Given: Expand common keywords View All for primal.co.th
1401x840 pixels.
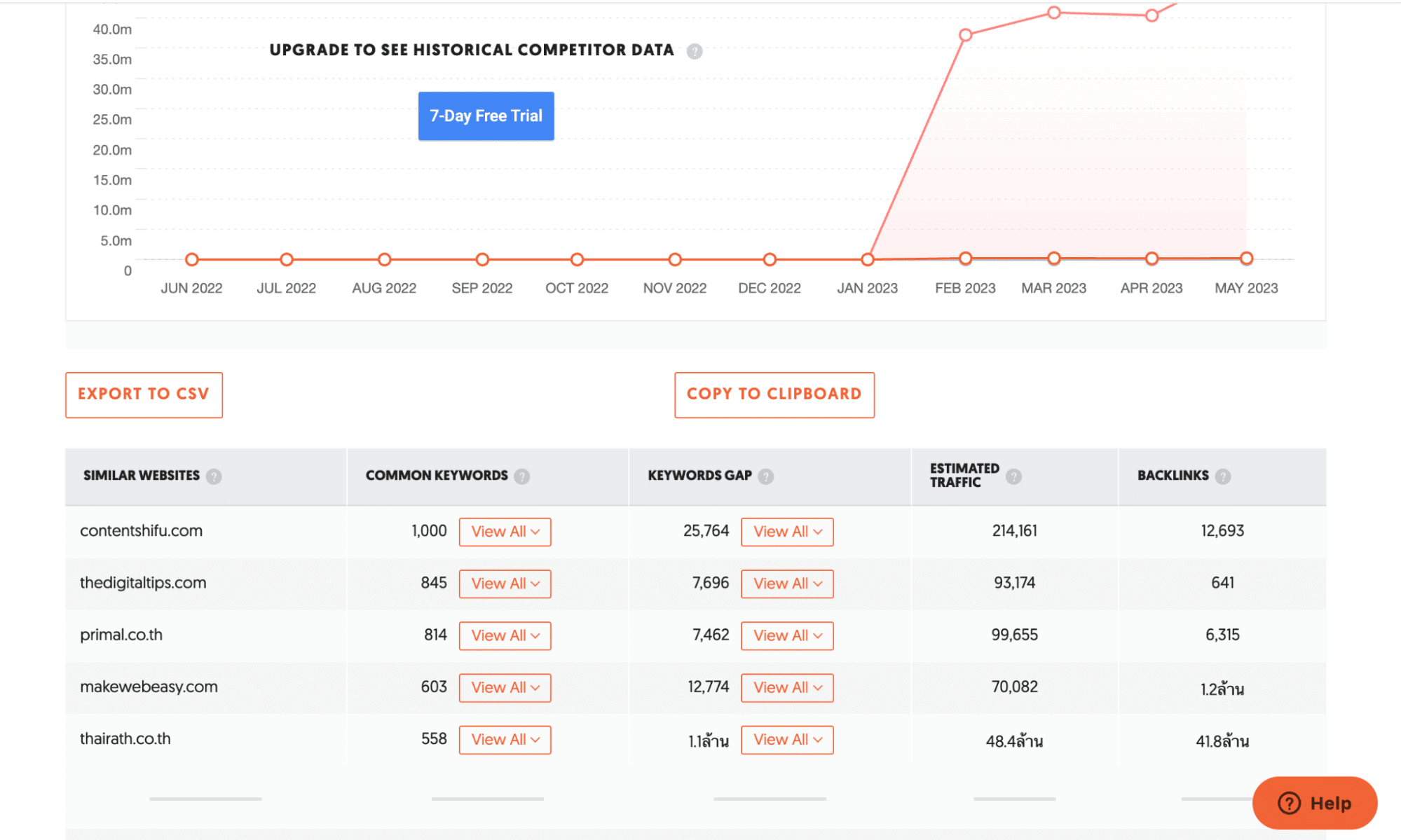Looking at the screenshot, I should [x=505, y=635].
